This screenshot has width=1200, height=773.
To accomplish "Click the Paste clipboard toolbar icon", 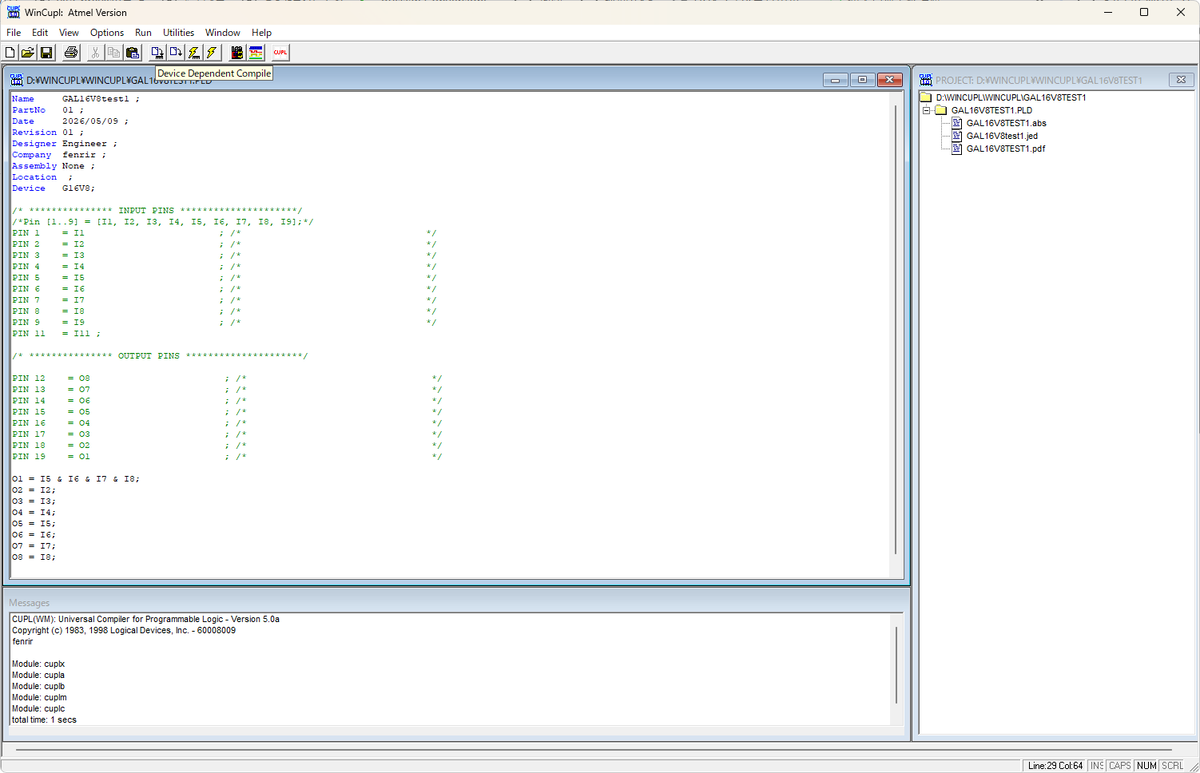I will coord(133,52).
